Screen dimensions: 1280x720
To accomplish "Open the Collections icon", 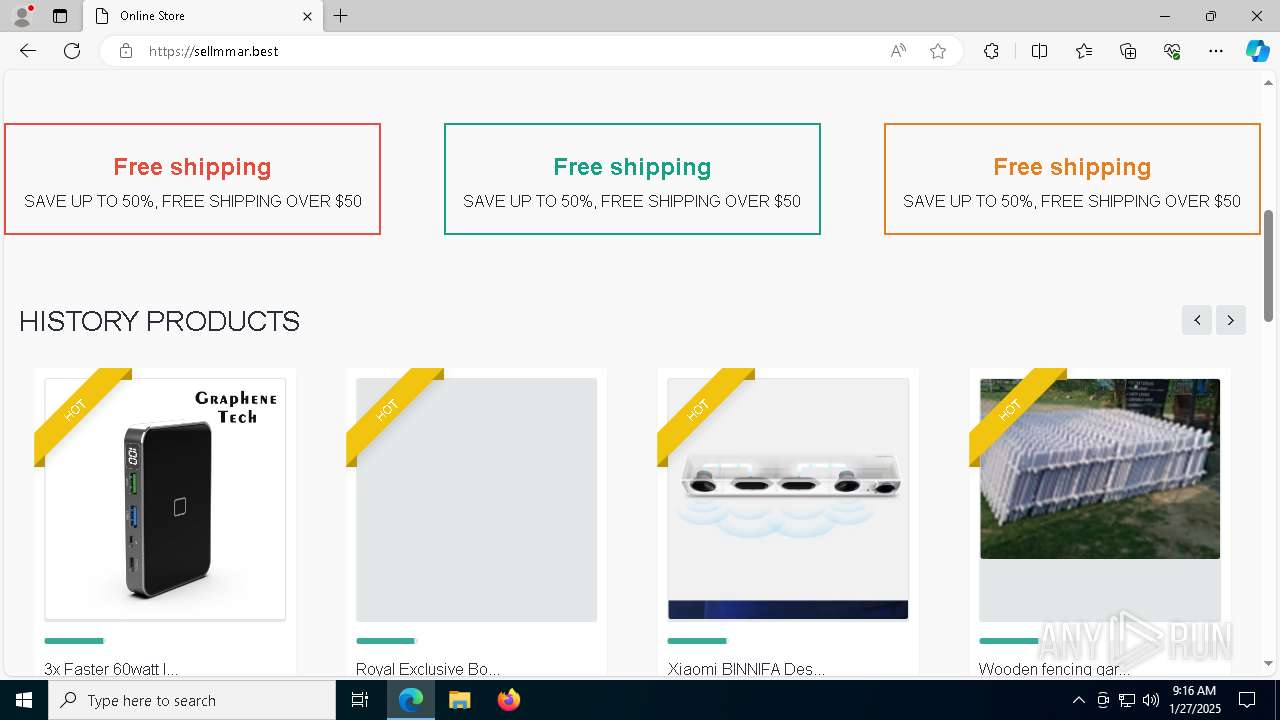I will tap(1128, 51).
